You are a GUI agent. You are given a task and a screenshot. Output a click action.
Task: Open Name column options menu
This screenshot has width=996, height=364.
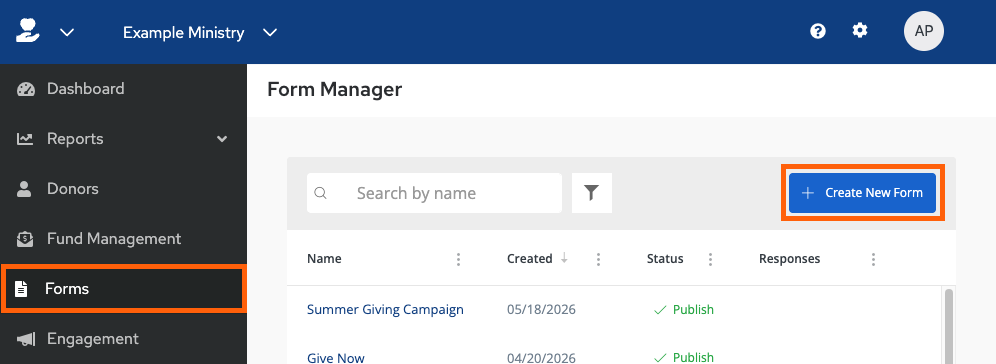[459, 259]
